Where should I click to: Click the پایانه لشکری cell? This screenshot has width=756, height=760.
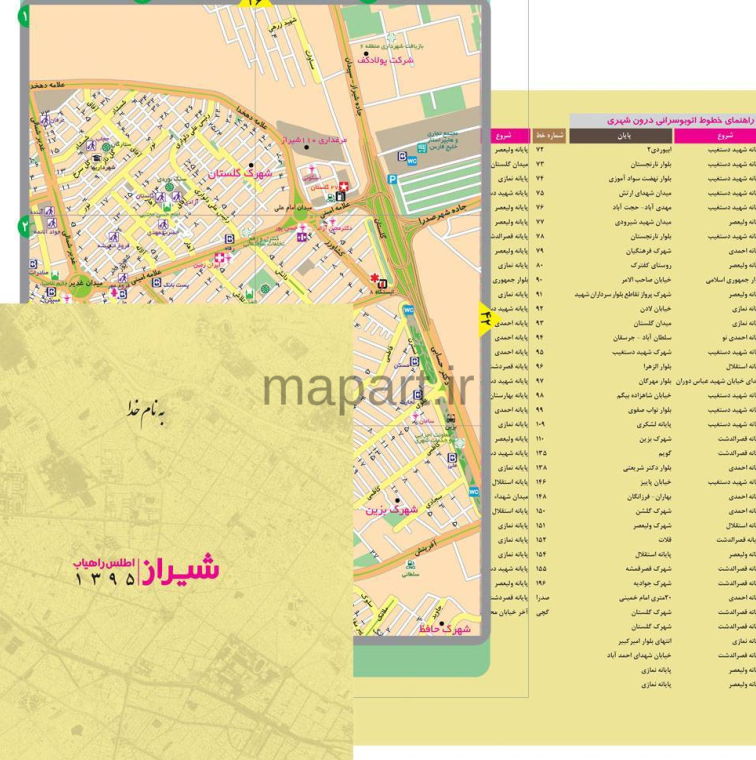click(654, 424)
